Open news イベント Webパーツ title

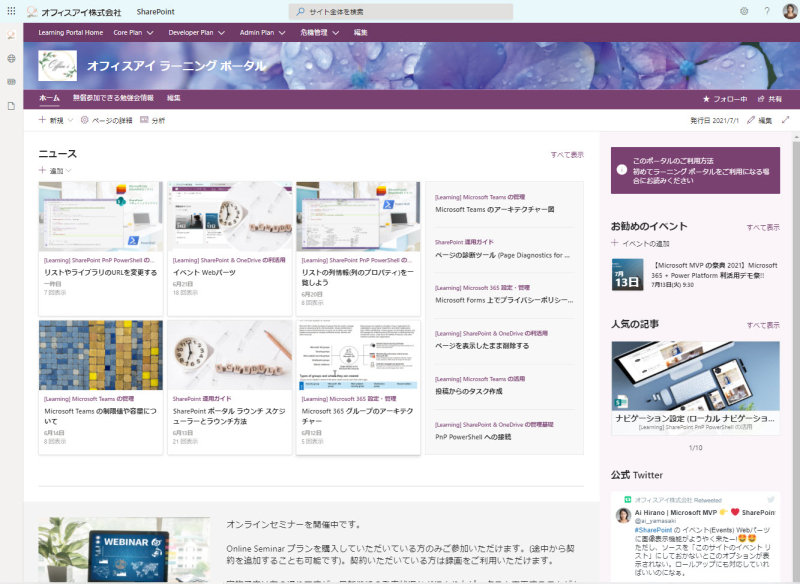coord(204,272)
